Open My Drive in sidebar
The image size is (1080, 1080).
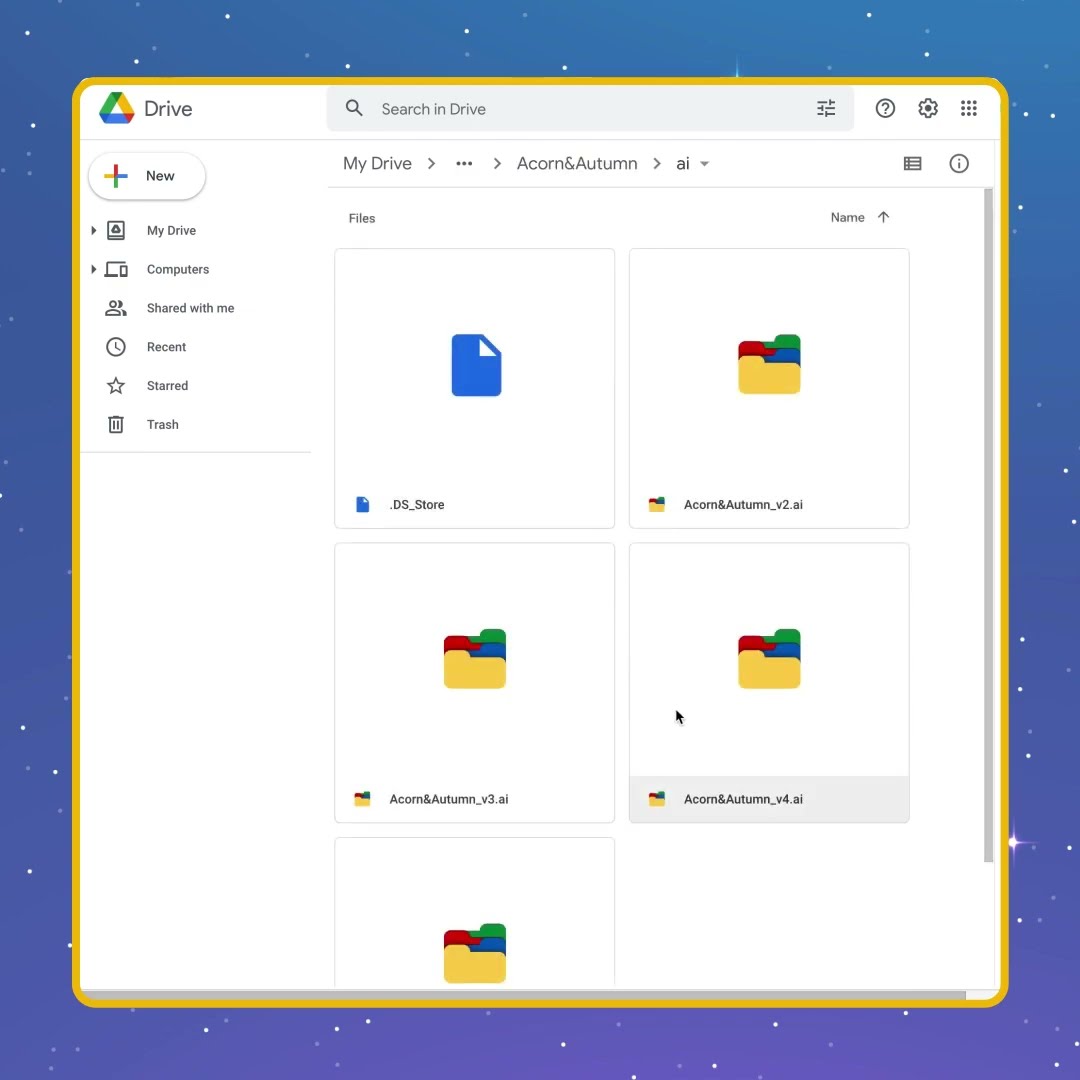coord(171,231)
